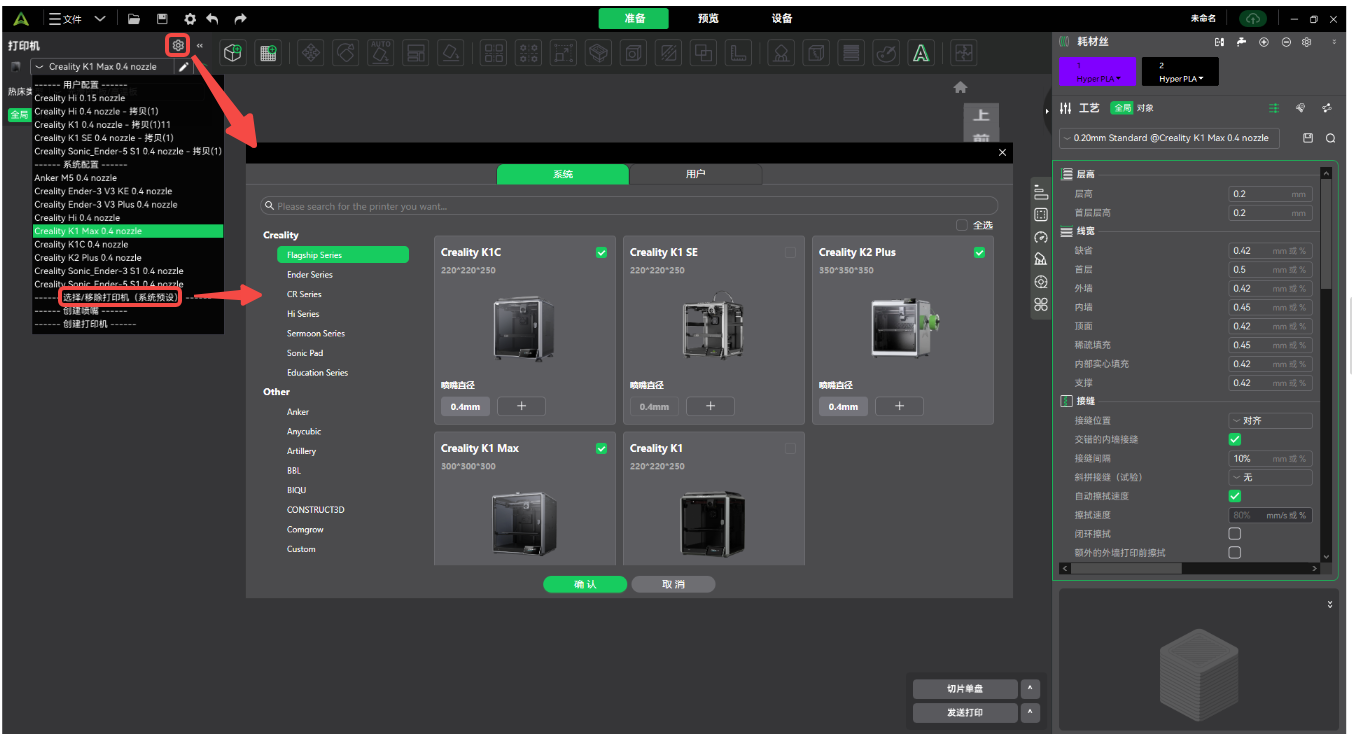The height and width of the screenshot is (741, 1352).
Task: Switch to the 用户 tab in dialog
Action: pyautogui.click(x=696, y=174)
